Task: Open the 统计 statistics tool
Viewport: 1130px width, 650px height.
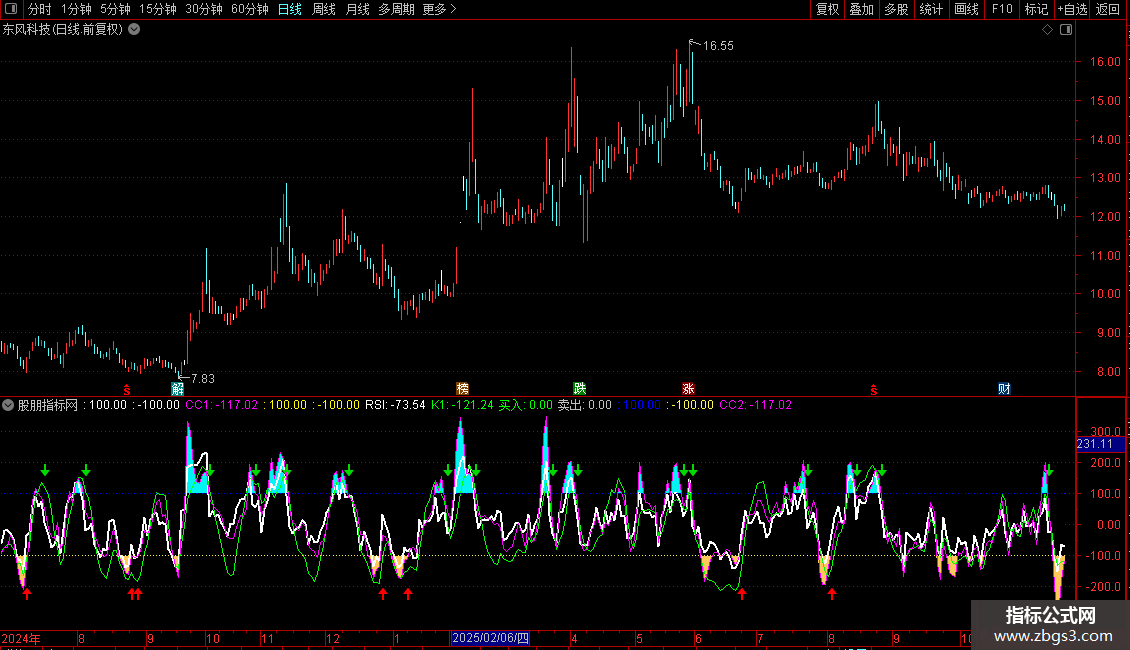Action: pos(931,9)
